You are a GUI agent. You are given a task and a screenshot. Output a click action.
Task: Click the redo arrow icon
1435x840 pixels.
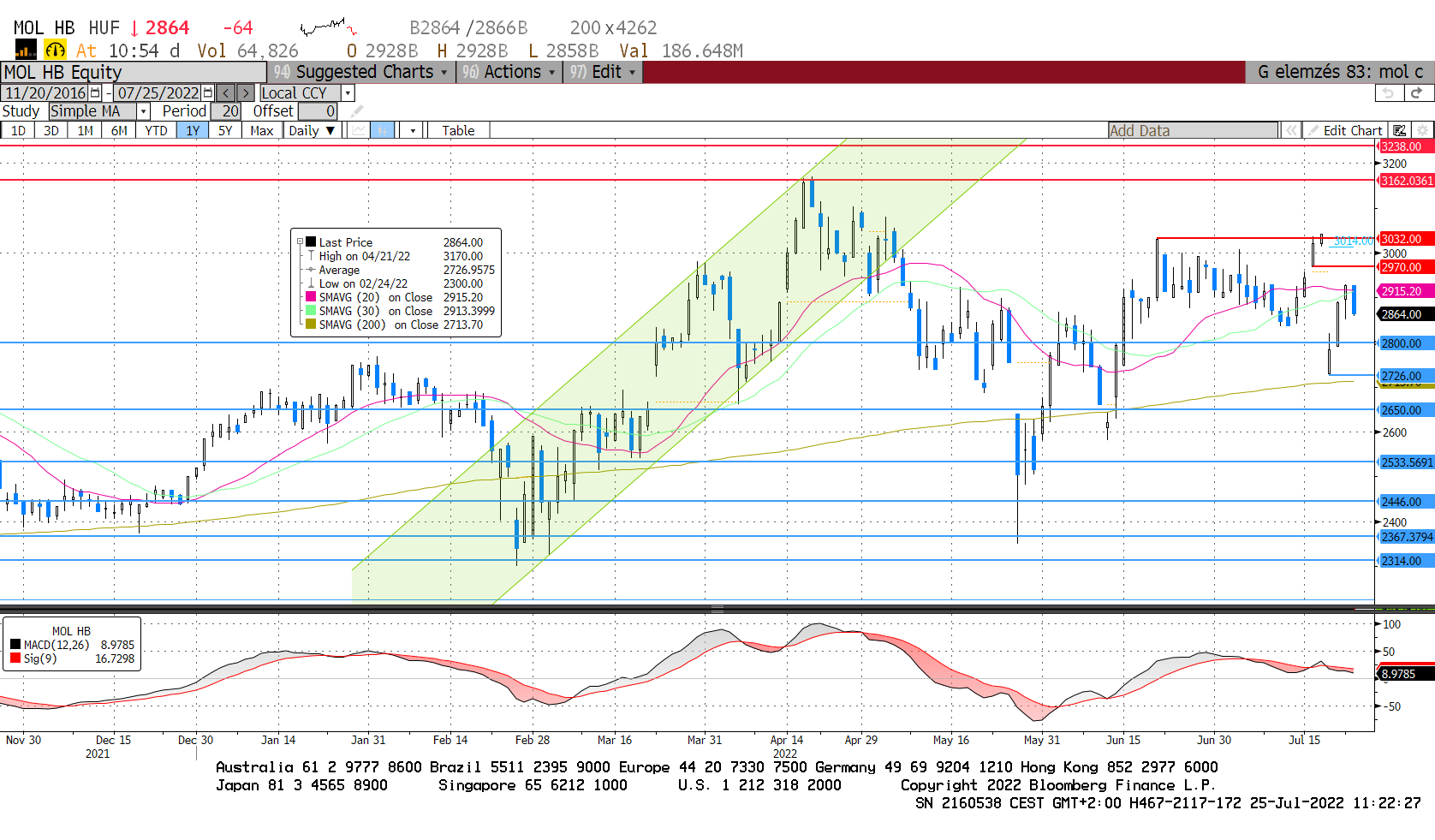1417,92
